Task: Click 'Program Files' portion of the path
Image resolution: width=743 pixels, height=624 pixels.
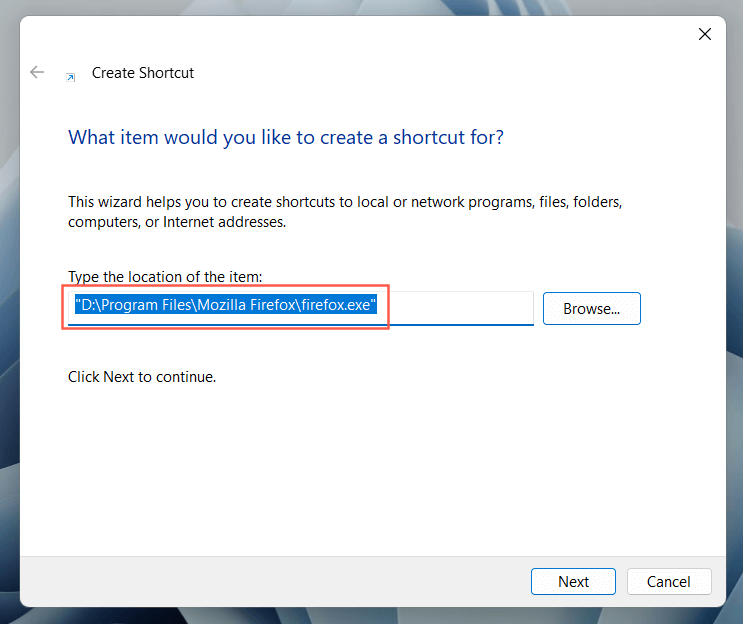Action: pos(146,305)
